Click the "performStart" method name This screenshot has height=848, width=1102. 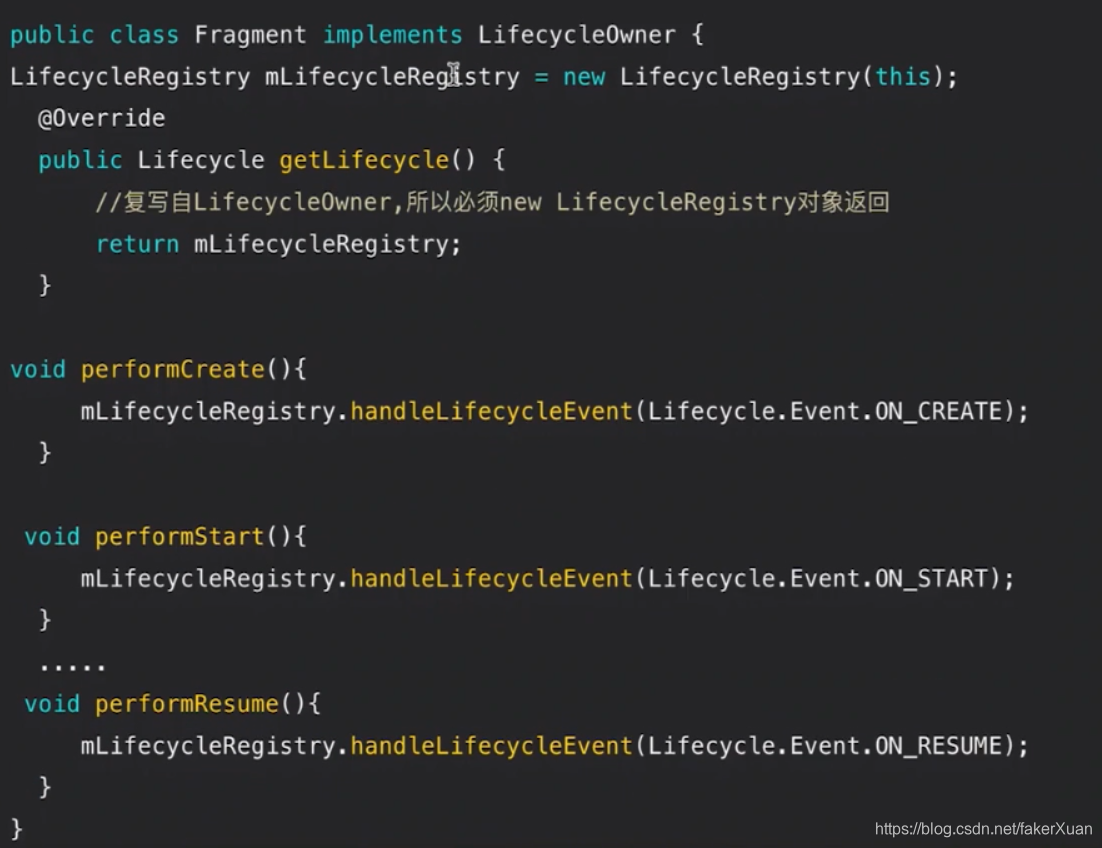(x=179, y=537)
